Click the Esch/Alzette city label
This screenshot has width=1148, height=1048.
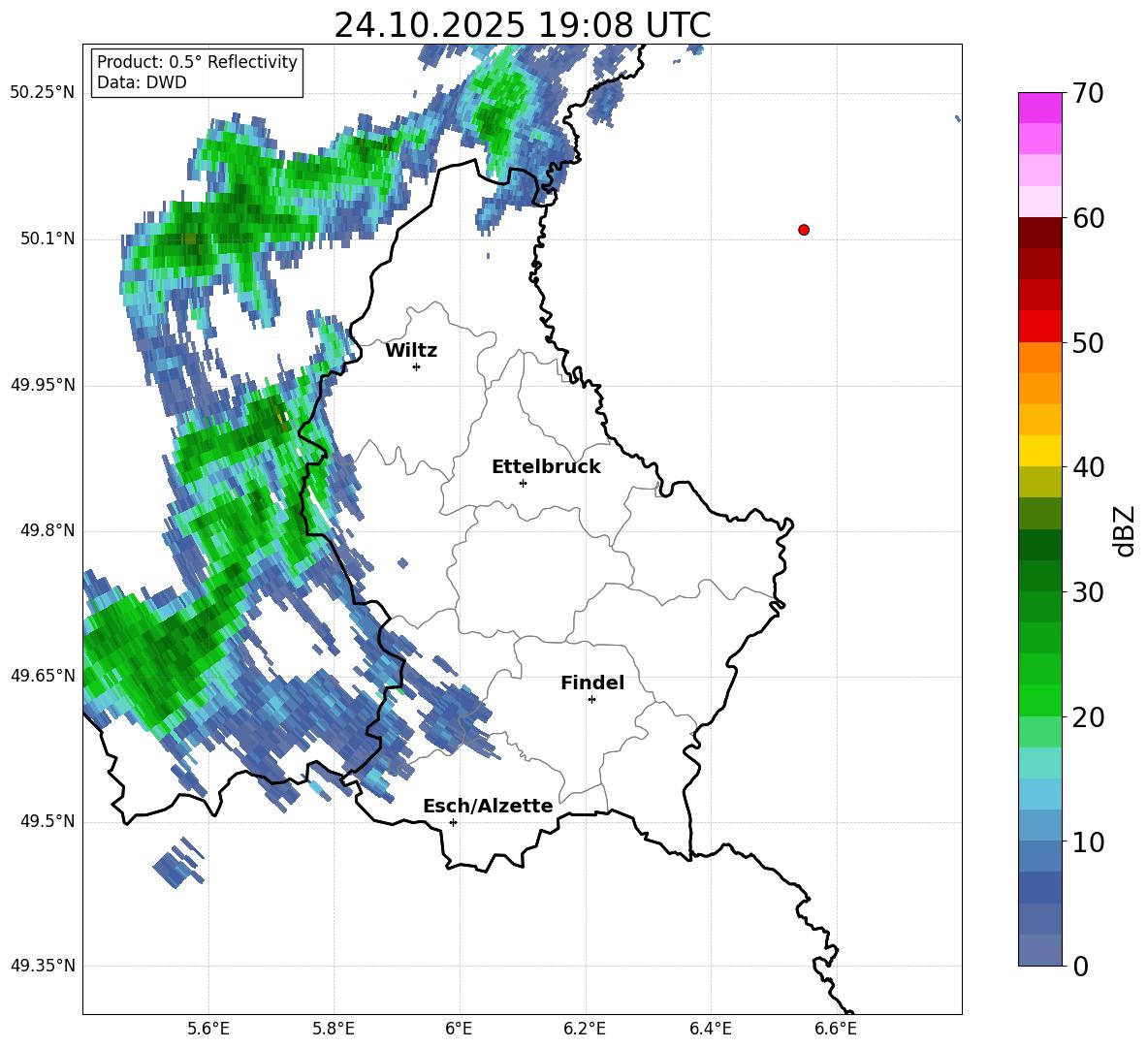point(488,807)
